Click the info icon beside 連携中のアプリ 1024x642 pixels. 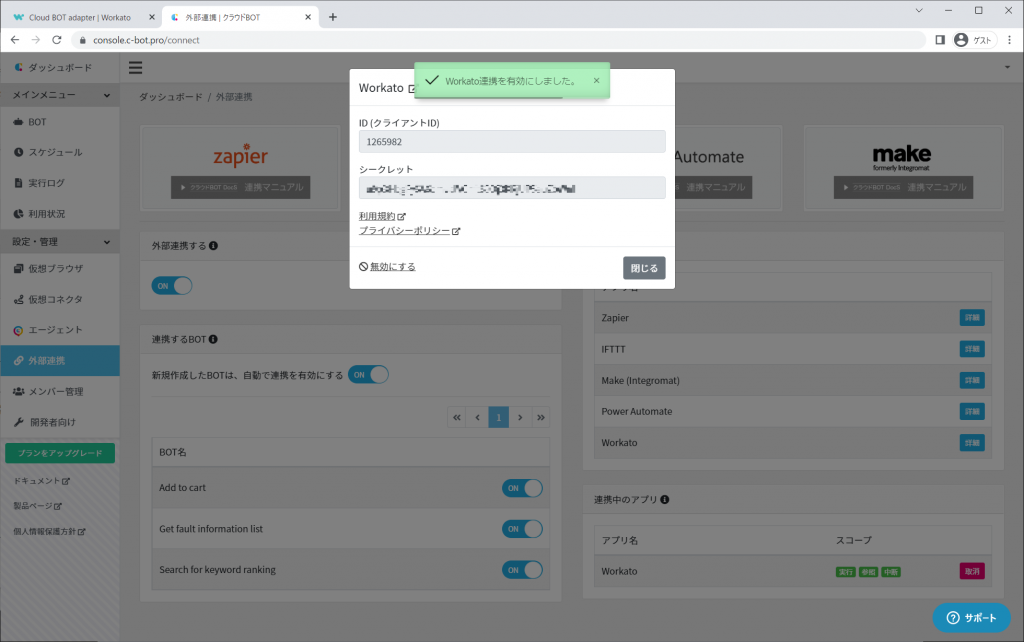[x=665, y=500]
